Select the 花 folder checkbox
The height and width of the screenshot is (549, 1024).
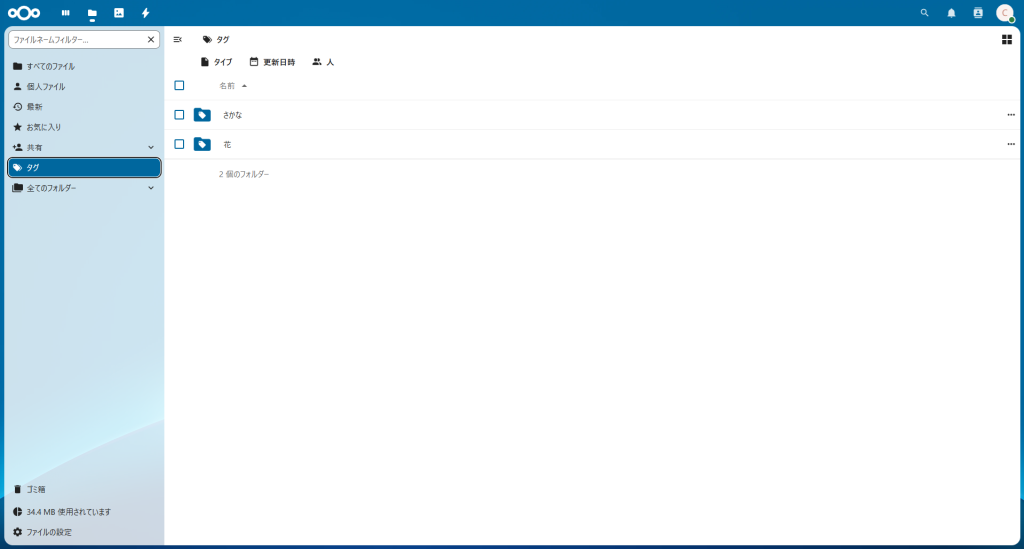[x=179, y=144]
